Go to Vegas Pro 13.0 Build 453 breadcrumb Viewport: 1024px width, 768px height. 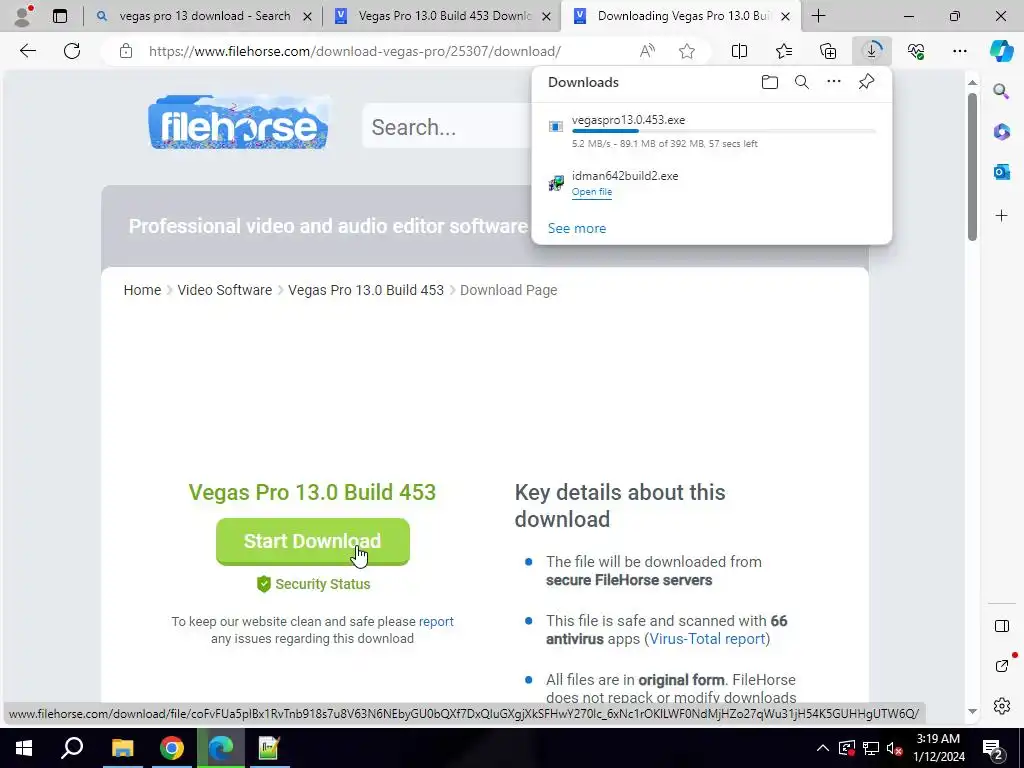pyautogui.click(x=366, y=290)
